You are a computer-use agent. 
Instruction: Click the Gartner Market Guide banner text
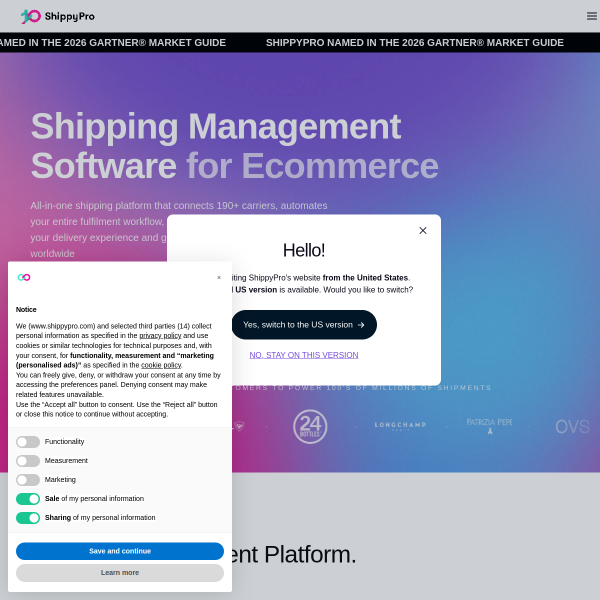tap(414, 42)
